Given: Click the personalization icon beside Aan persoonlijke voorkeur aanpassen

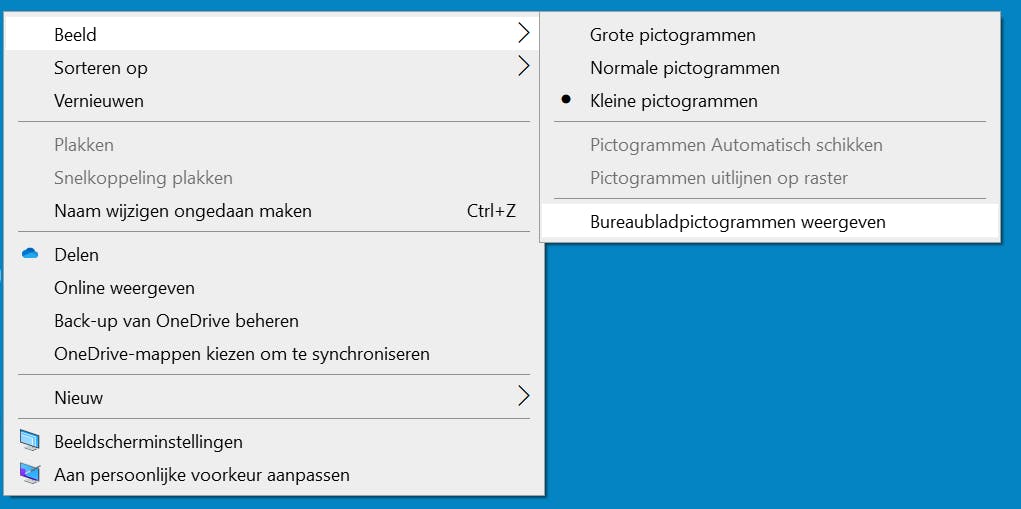Looking at the screenshot, I should tap(30, 474).
